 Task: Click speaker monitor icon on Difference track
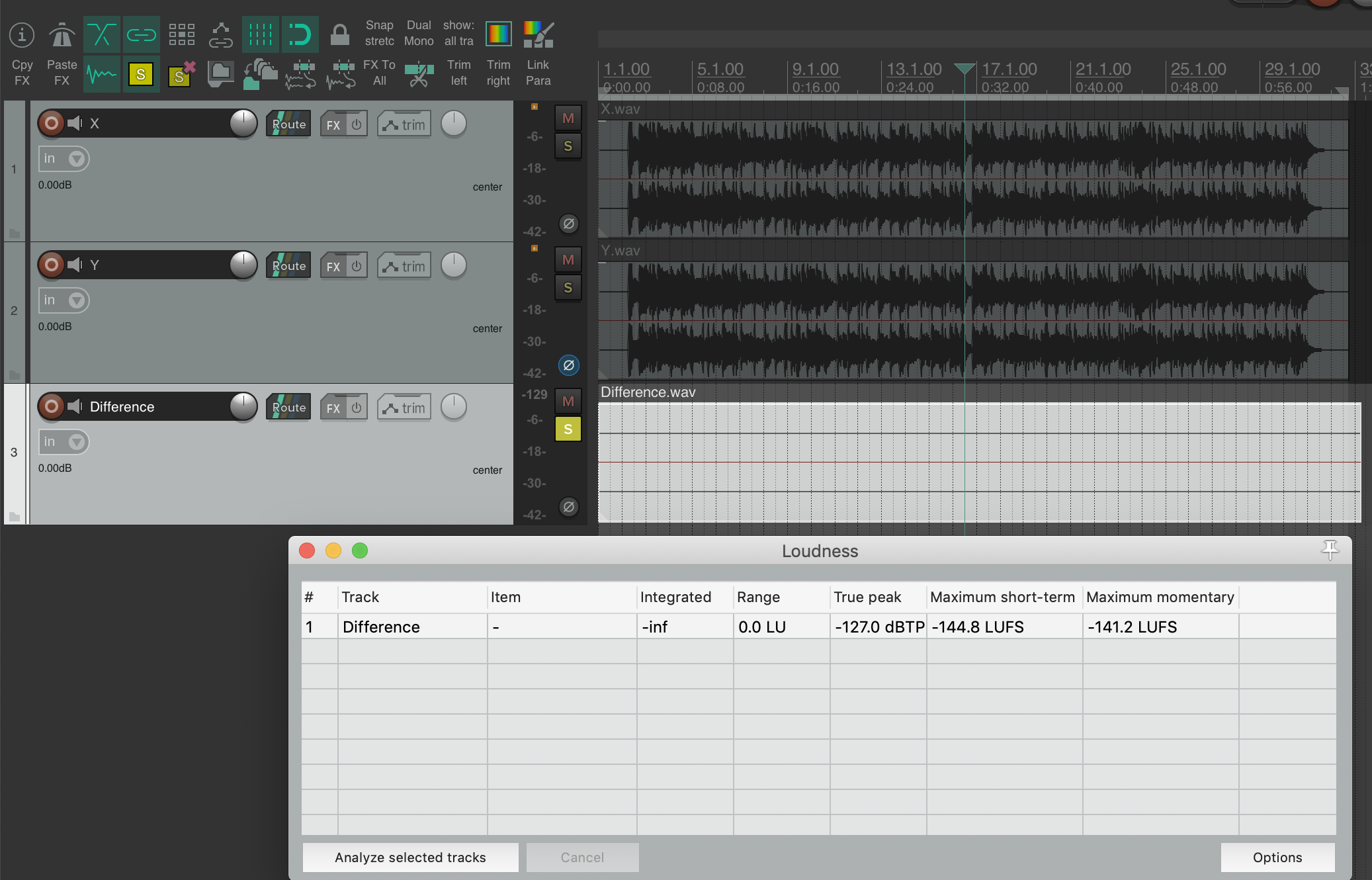75,406
